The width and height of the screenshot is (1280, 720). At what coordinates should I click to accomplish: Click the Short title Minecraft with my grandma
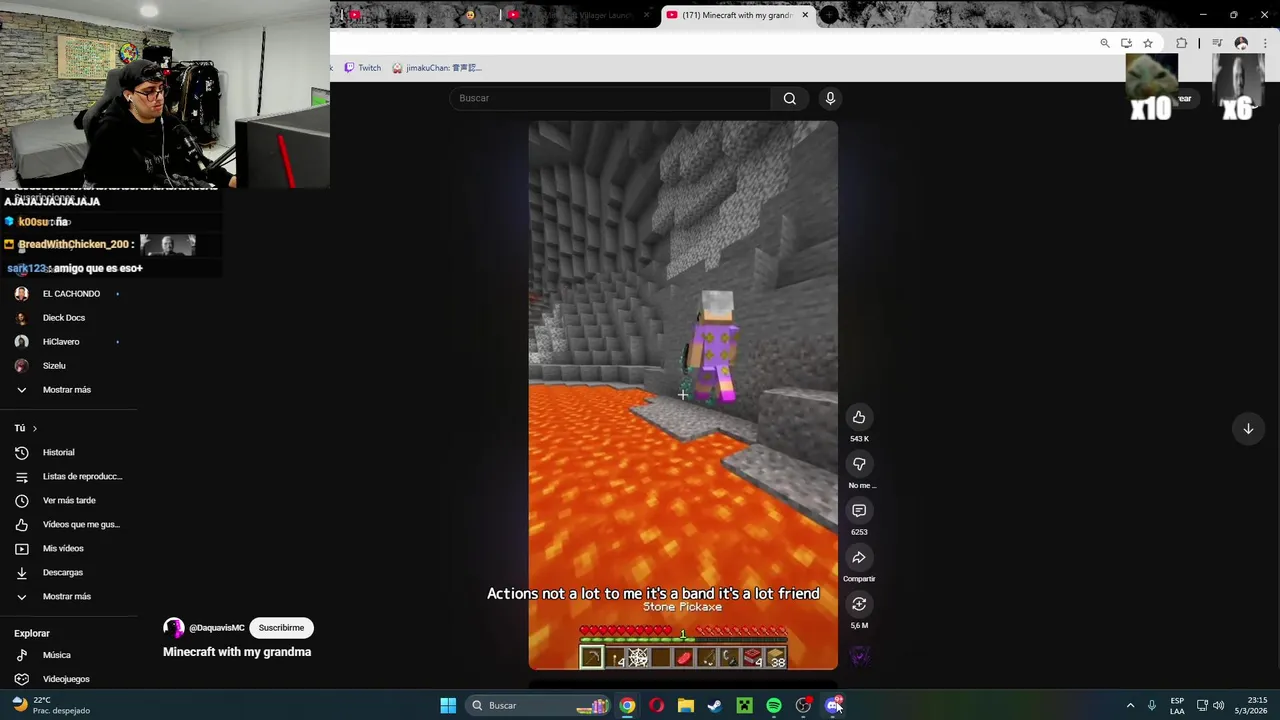pos(237,652)
